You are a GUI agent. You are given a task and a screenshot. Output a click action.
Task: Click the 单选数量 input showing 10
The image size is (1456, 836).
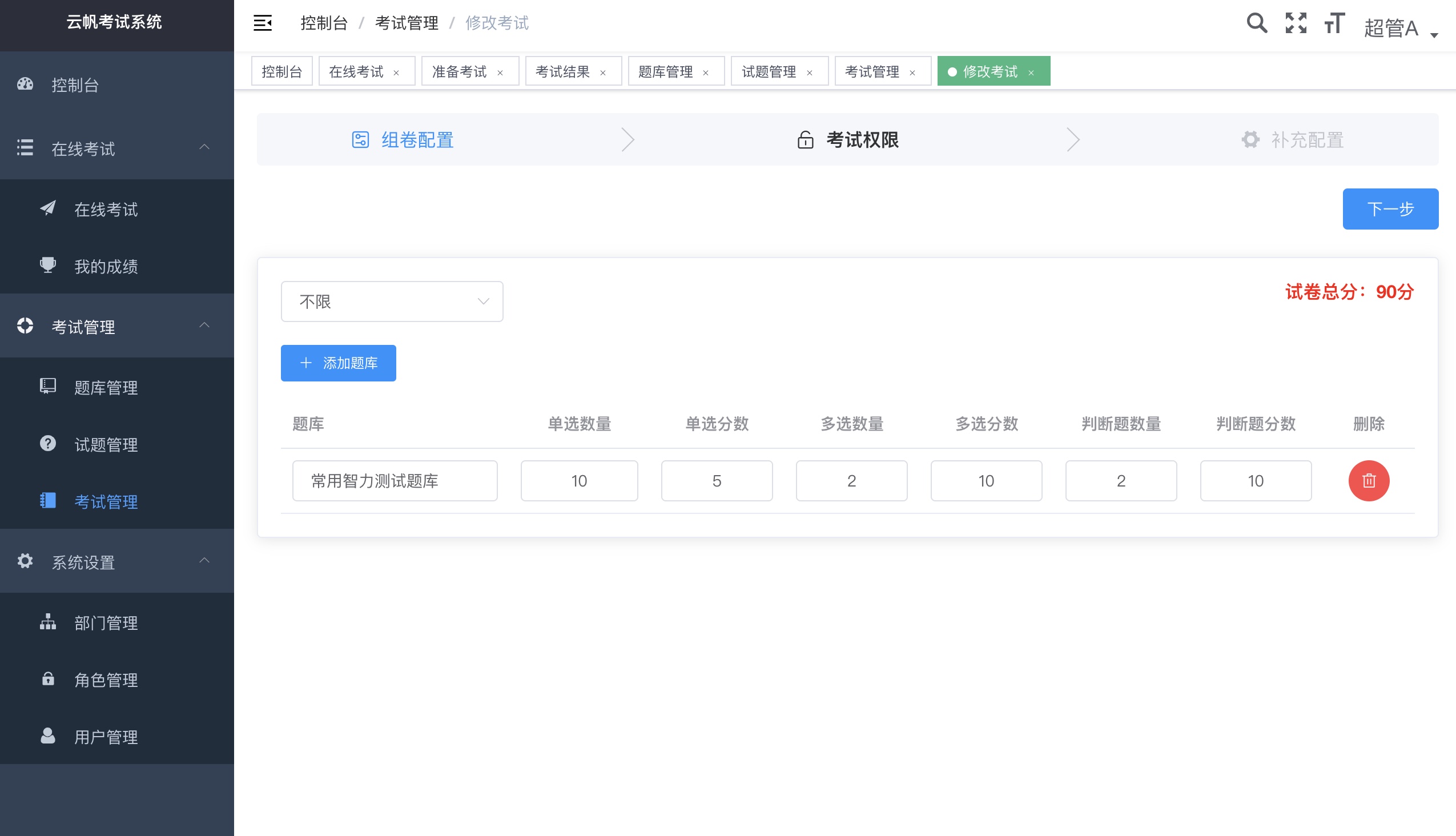[579, 481]
